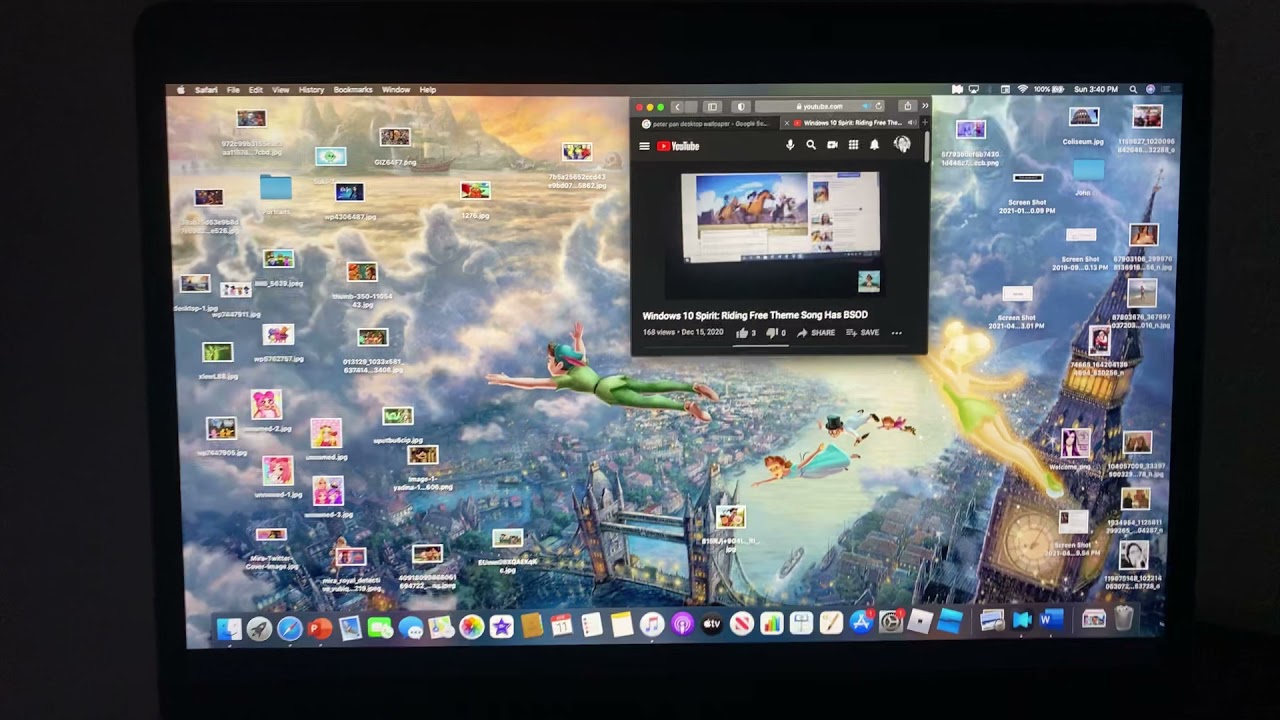Image resolution: width=1280 pixels, height=720 pixels.
Task: Open Podcasts app in the Dock
Action: pyautogui.click(x=682, y=625)
